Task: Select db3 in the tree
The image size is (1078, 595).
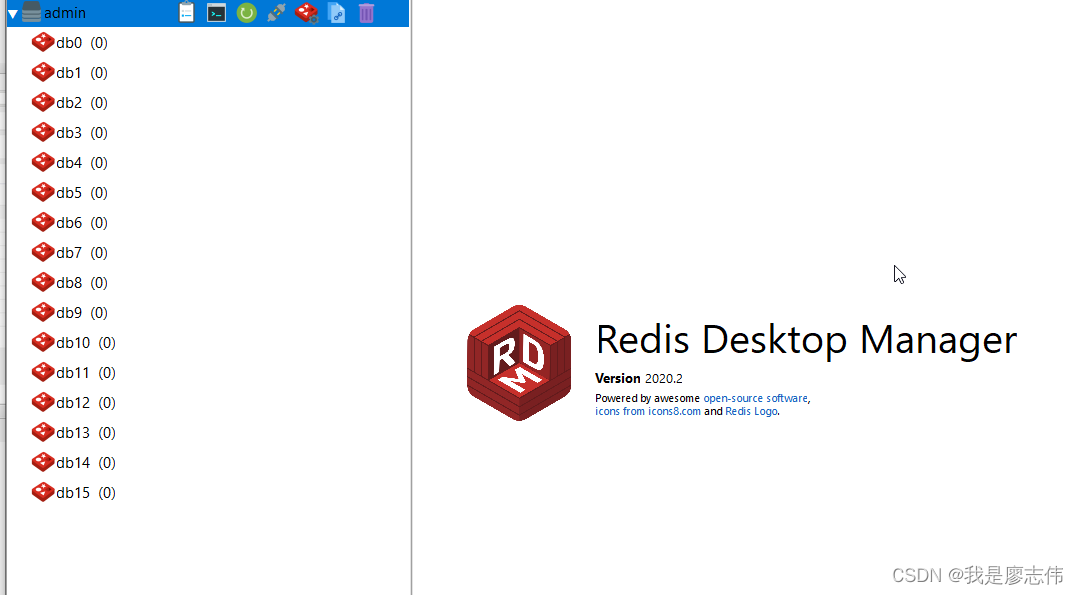Action: point(69,132)
